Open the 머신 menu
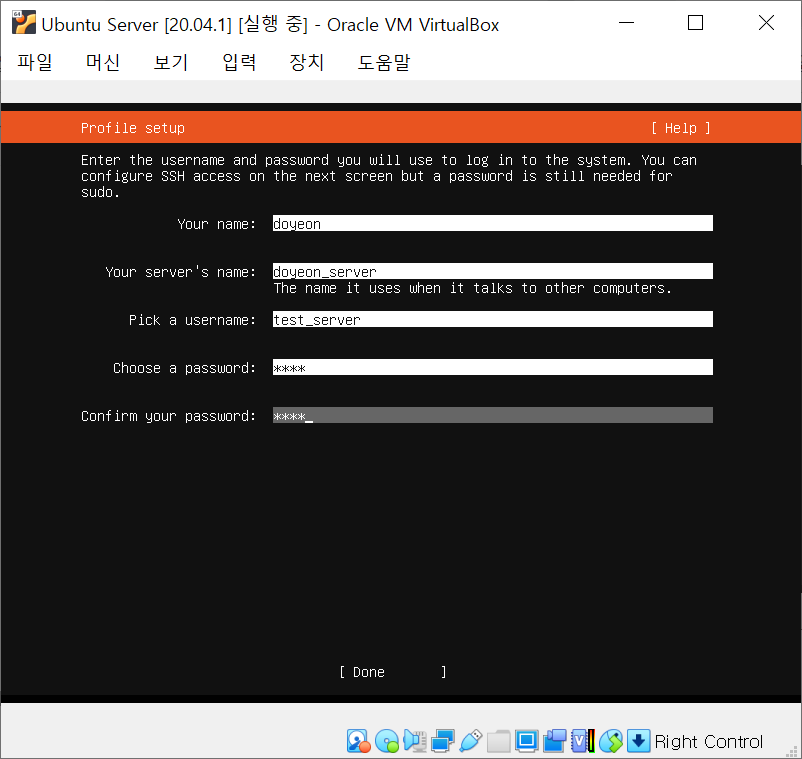This screenshot has width=802, height=759. click(x=103, y=62)
